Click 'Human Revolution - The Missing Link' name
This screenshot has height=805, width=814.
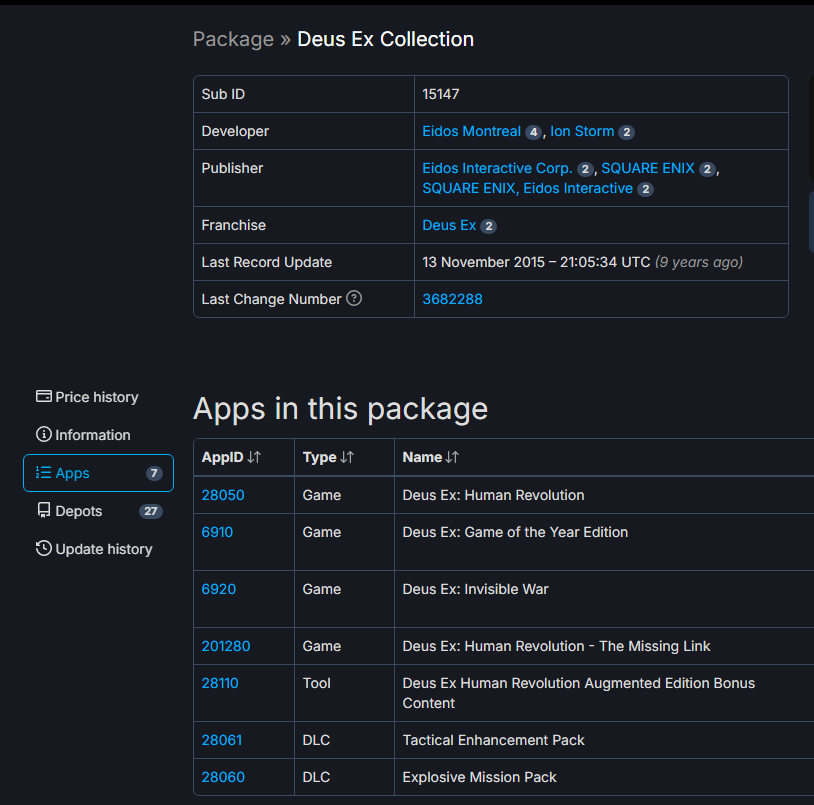(556, 646)
